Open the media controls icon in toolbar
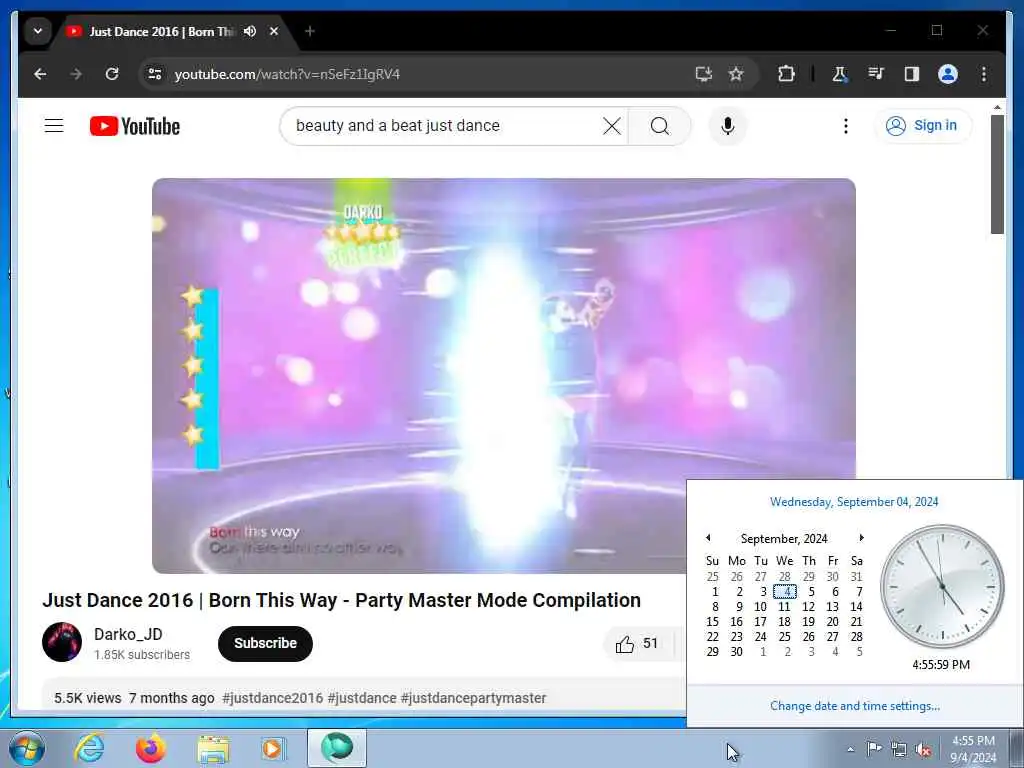This screenshot has height=768, width=1024. [876, 74]
